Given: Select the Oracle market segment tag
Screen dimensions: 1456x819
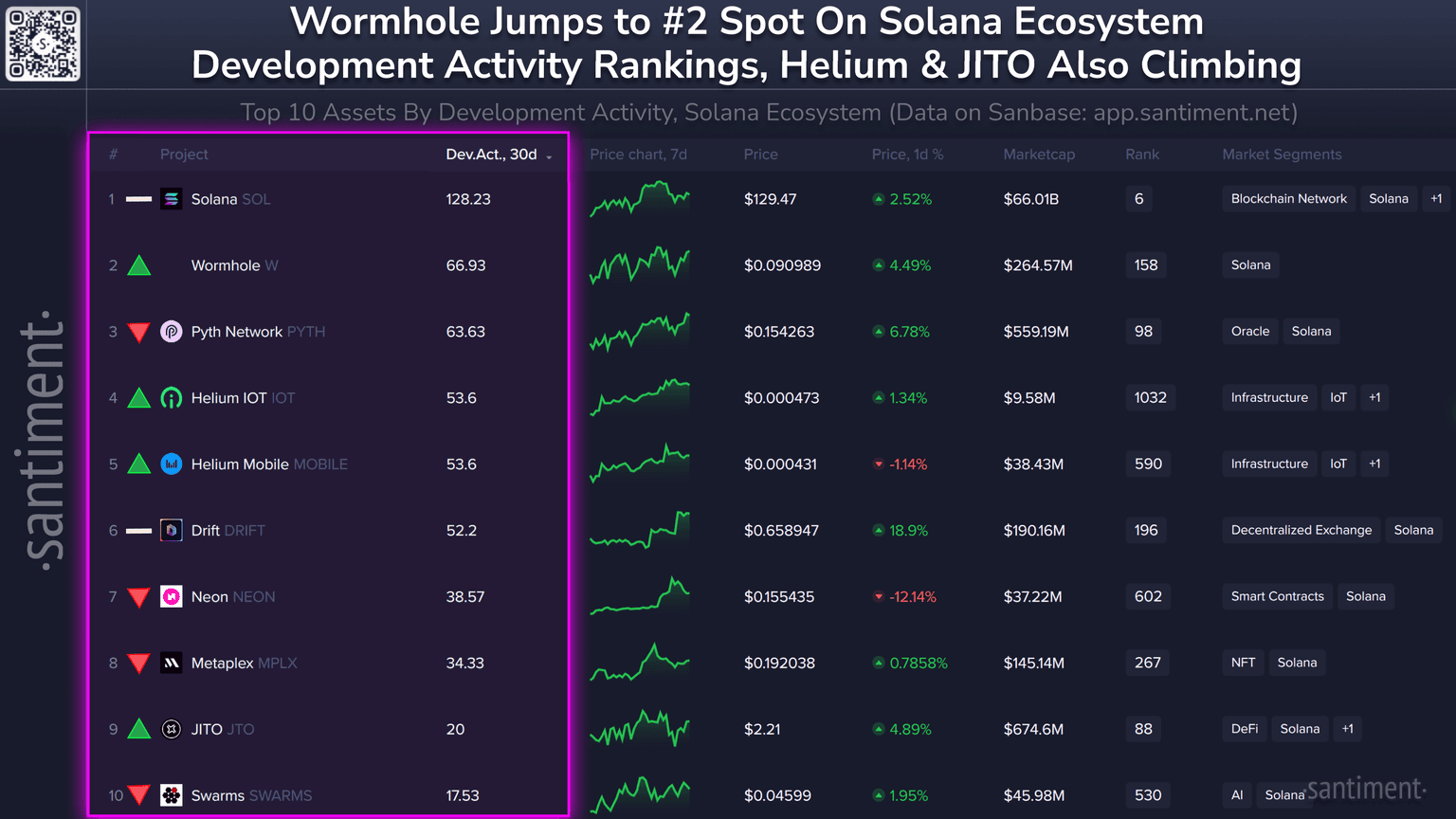Looking at the screenshot, I should click(1249, 331).
